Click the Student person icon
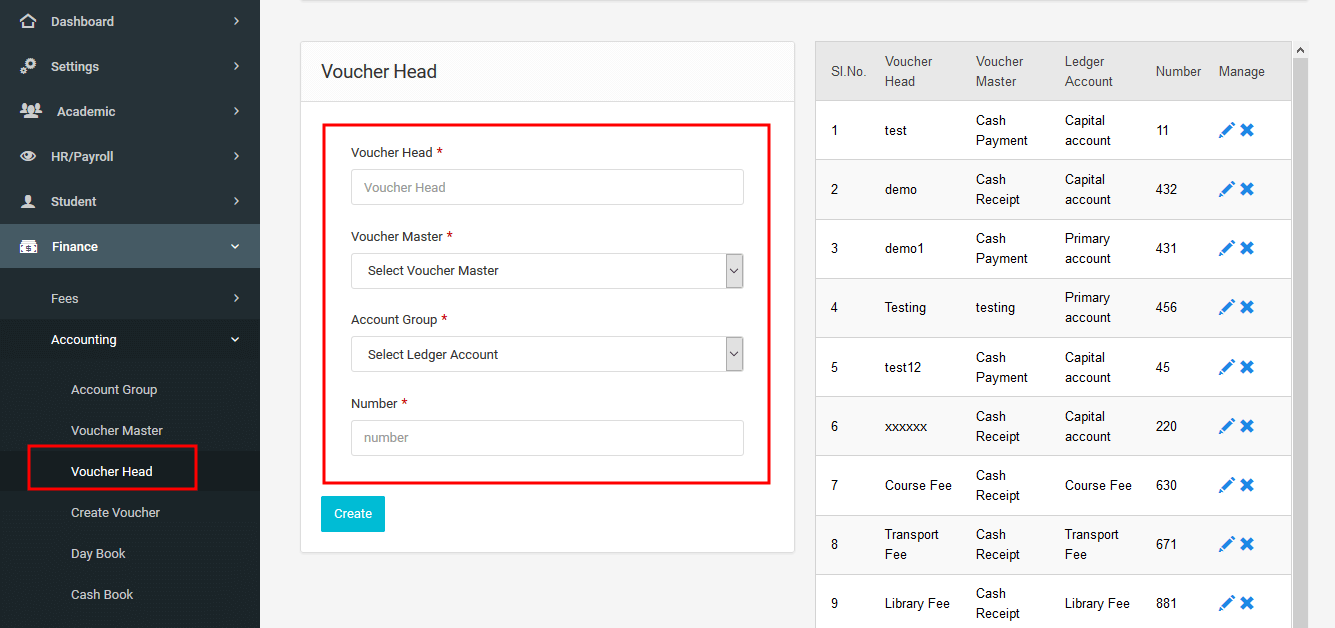Viewport: 1335px width, 628px height. 29,201
